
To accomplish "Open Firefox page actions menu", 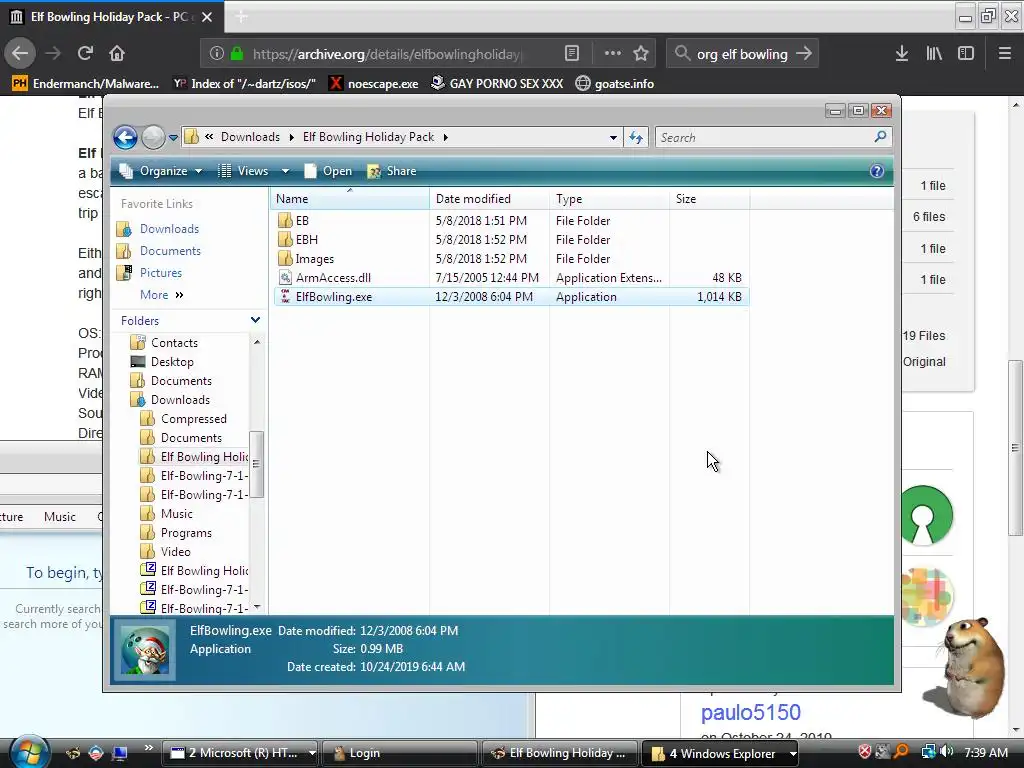I will point(613,54).
